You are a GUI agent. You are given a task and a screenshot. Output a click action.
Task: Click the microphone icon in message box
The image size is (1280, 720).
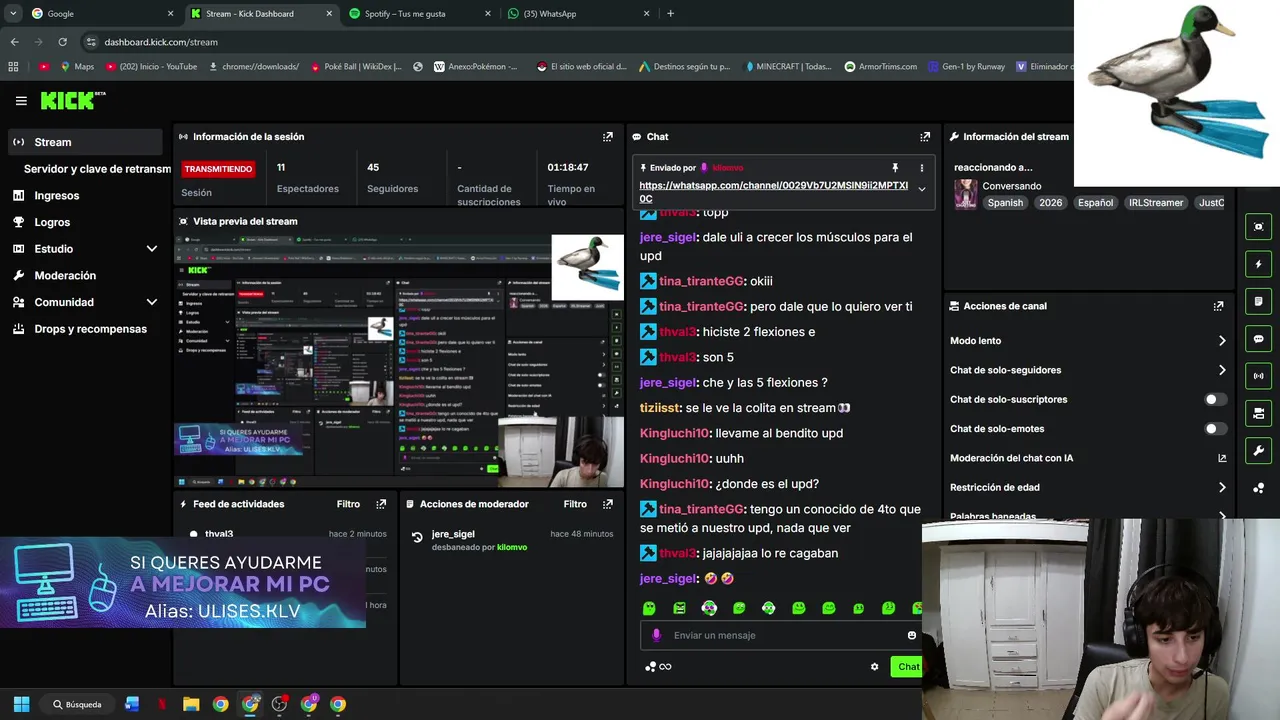tap(656, 635)
